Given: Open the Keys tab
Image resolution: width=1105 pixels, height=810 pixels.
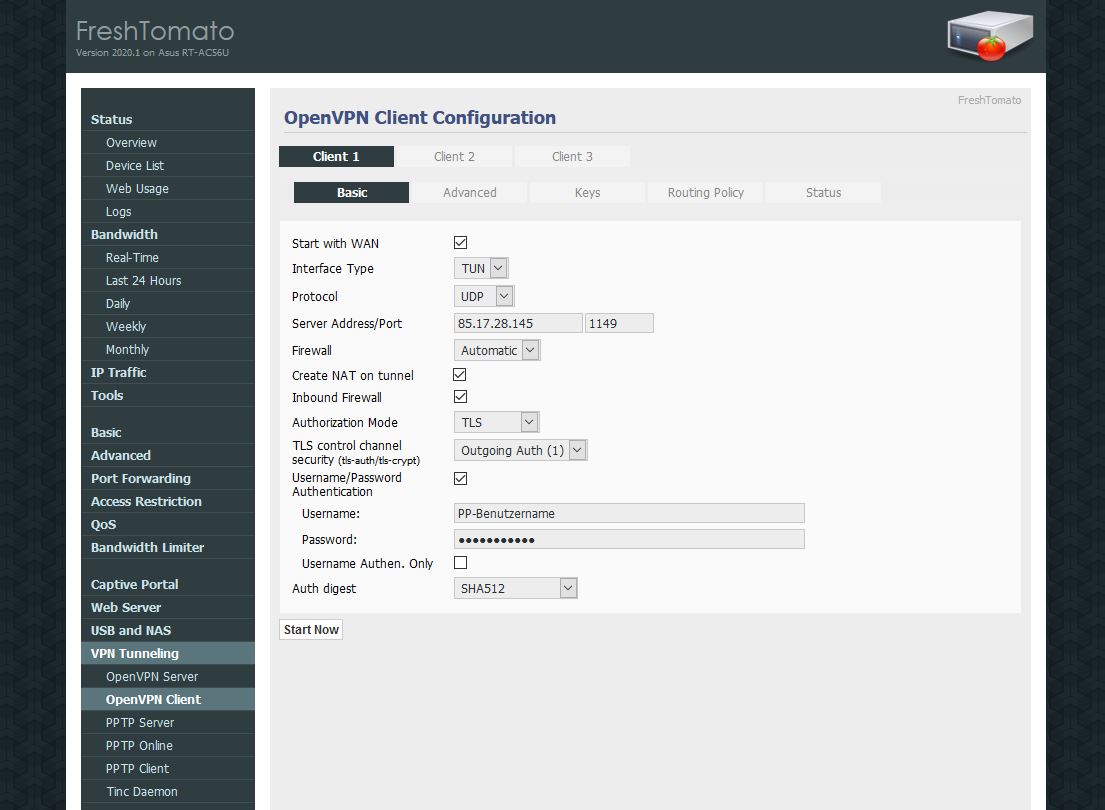Looking at the screenshot, I should (x=587, y=192).
